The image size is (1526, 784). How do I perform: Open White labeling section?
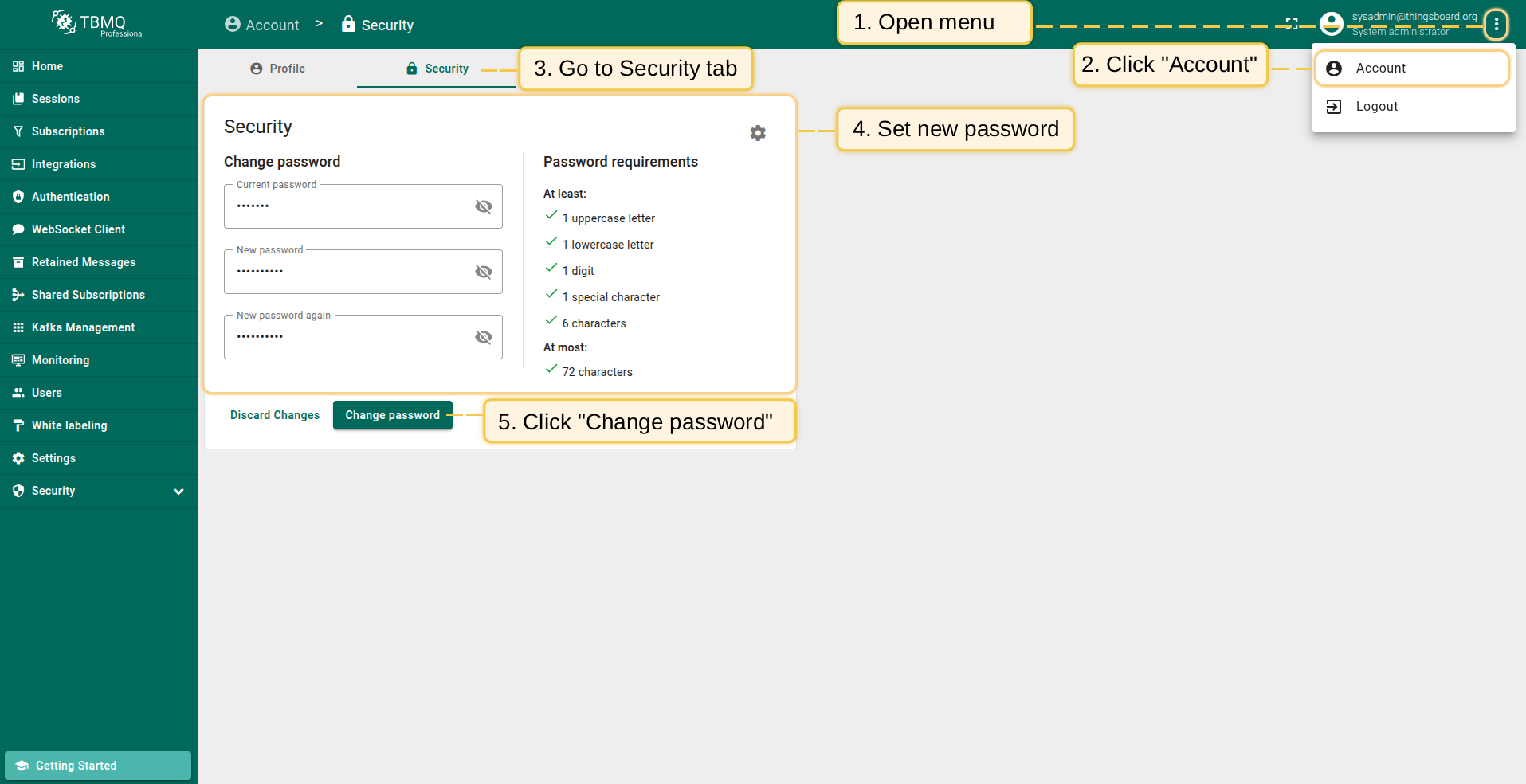(69, 425)
